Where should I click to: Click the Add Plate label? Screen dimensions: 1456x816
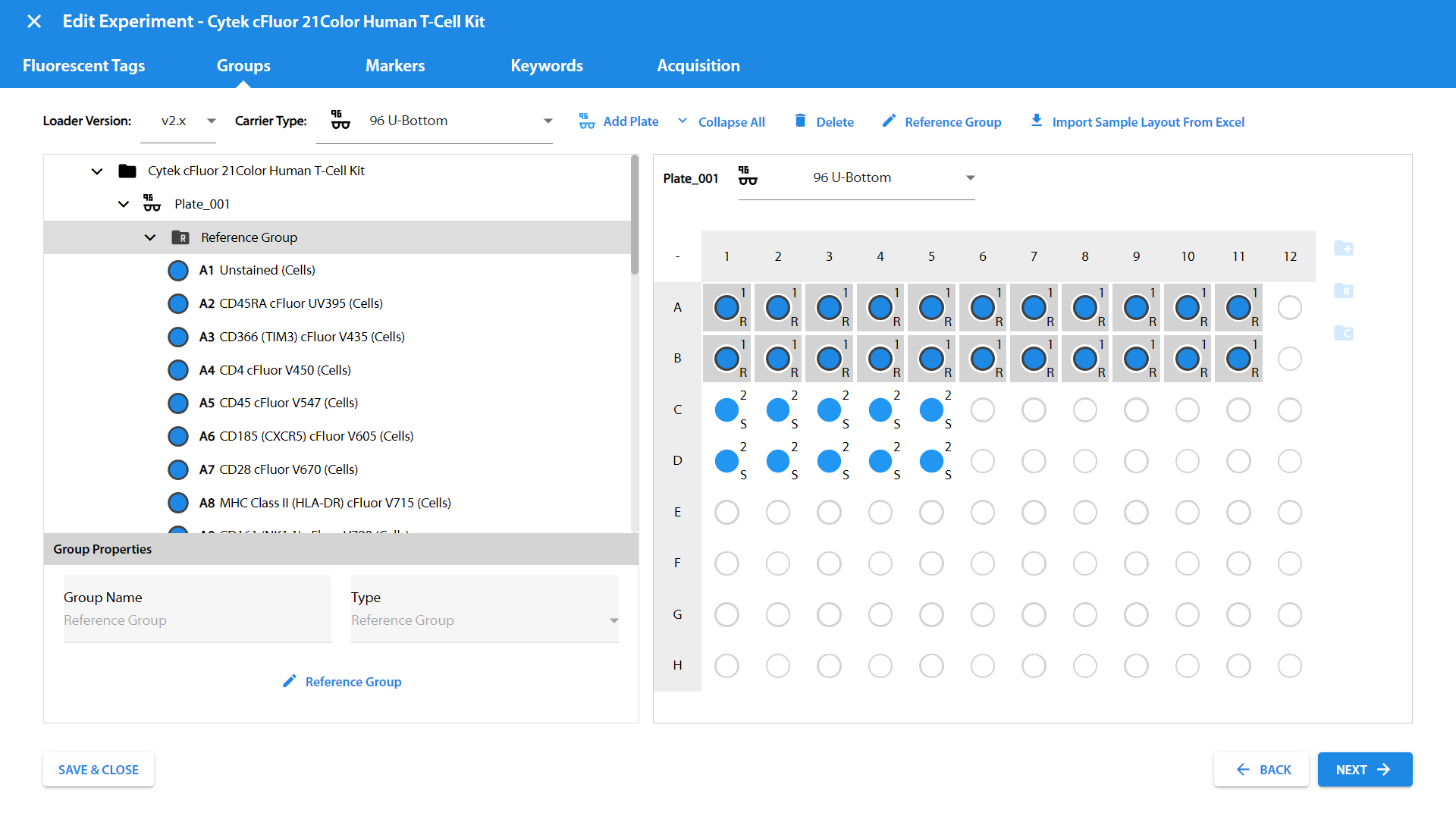[631, 121]
